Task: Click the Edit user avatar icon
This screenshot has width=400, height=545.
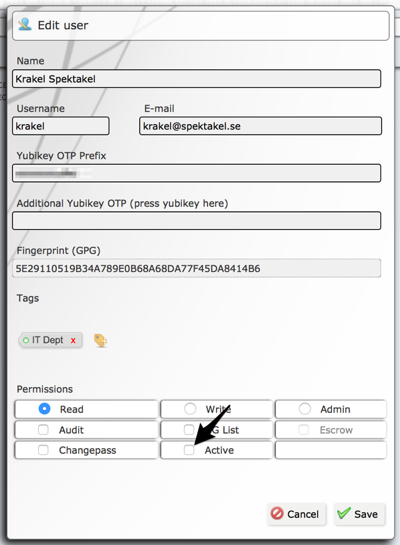Action: (25, 25)
